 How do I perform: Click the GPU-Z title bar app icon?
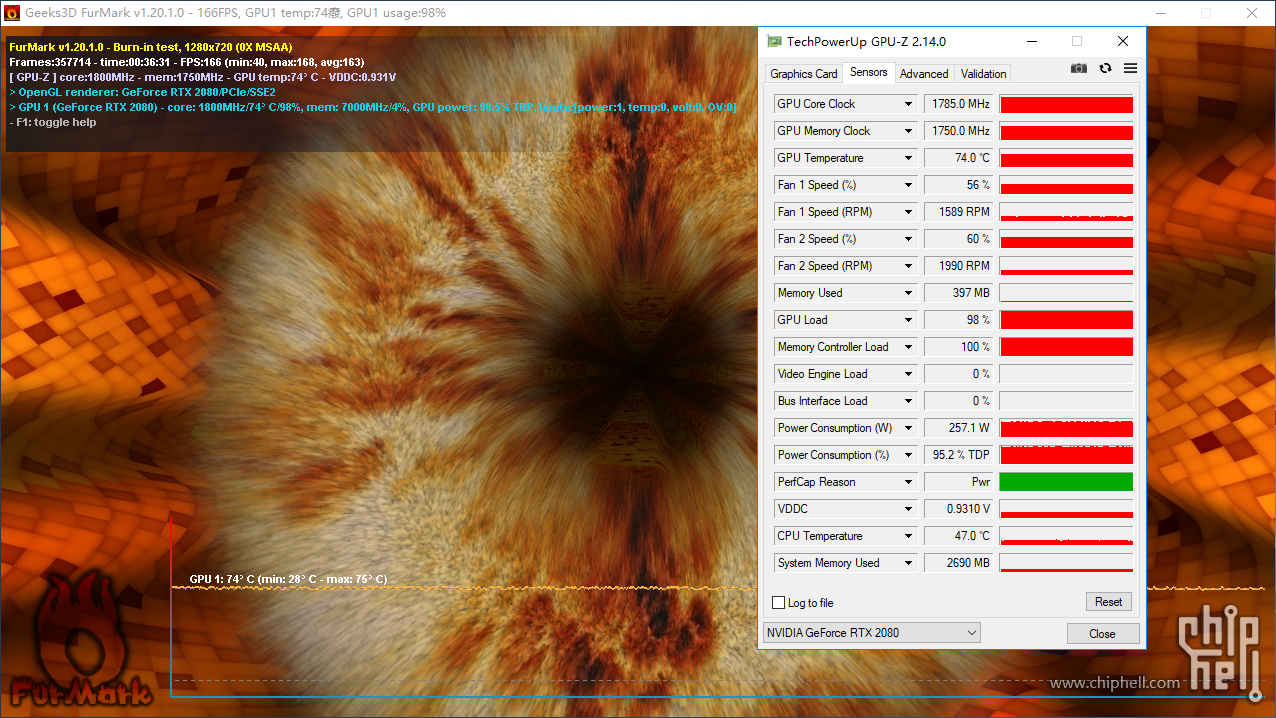774,41
